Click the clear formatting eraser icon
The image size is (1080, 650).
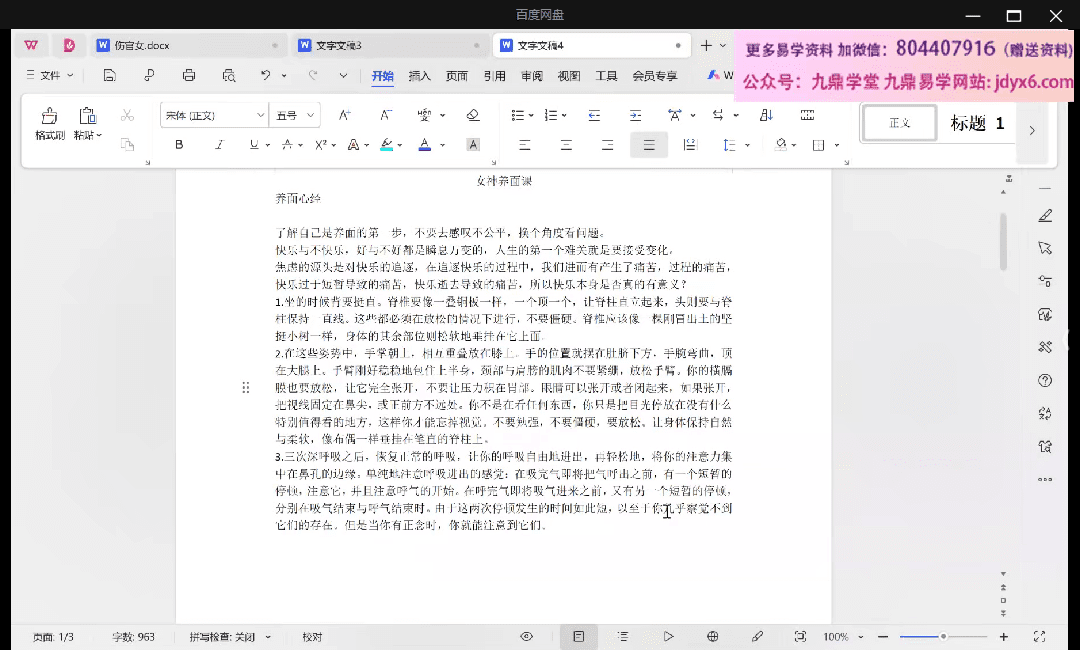click(x=473, y=116)
